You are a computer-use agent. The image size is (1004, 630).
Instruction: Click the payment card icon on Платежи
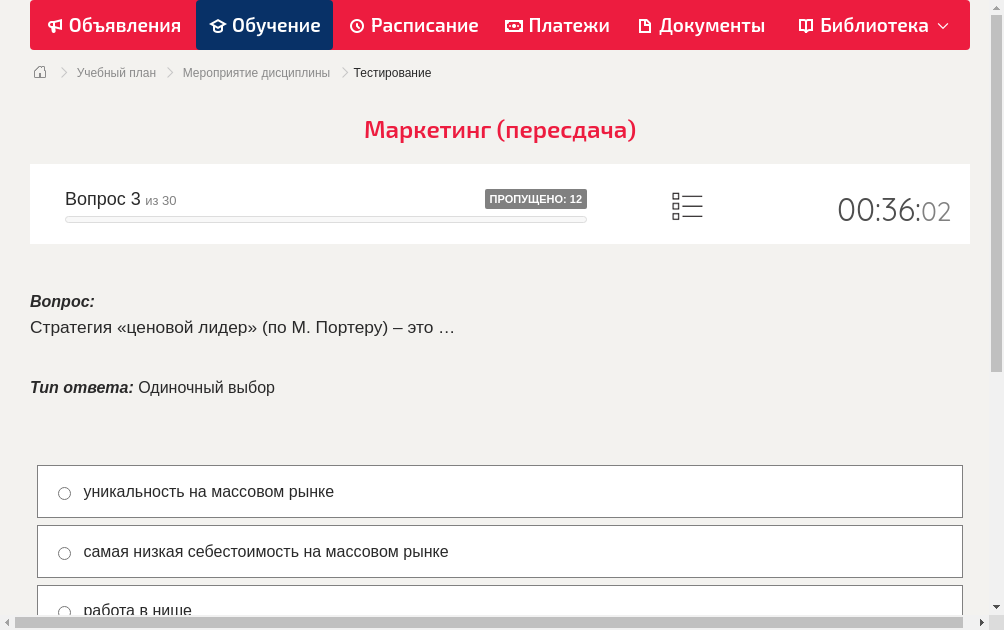512,25
